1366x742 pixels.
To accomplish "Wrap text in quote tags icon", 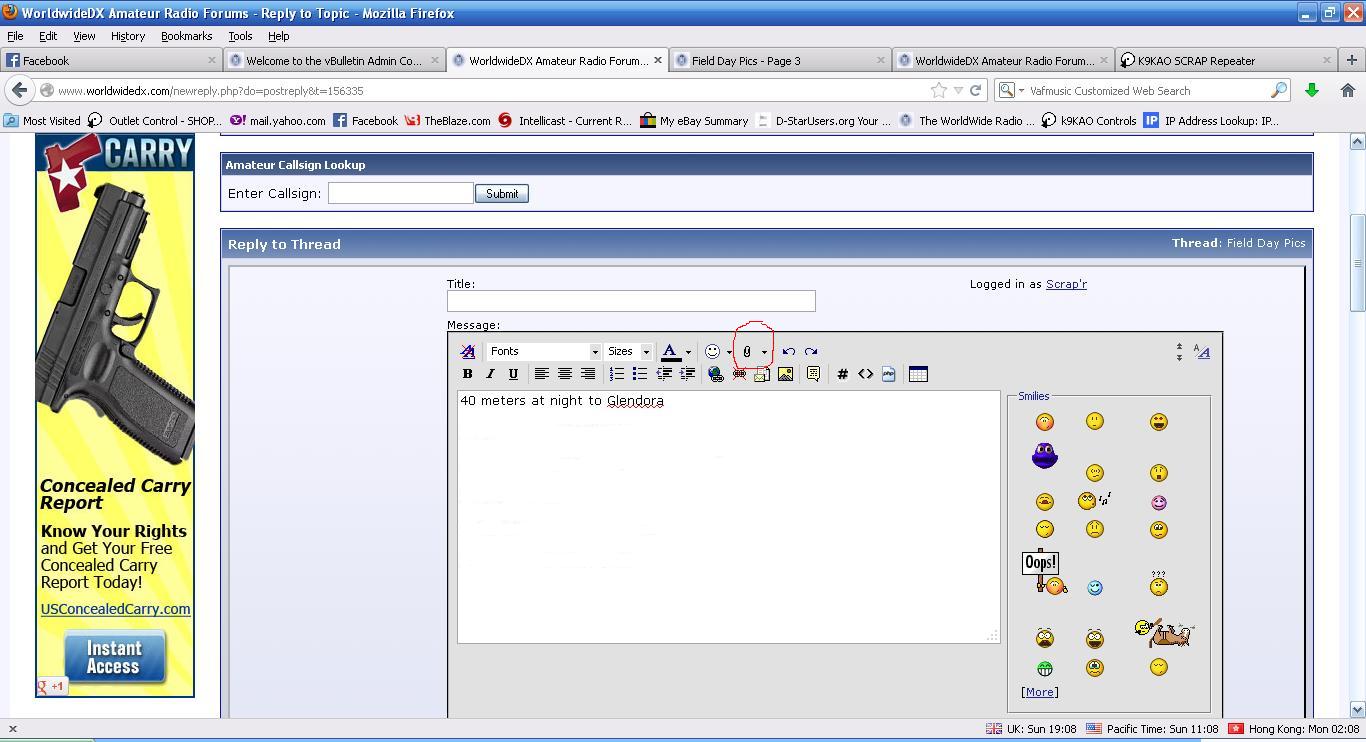I will tap(813, 374).
